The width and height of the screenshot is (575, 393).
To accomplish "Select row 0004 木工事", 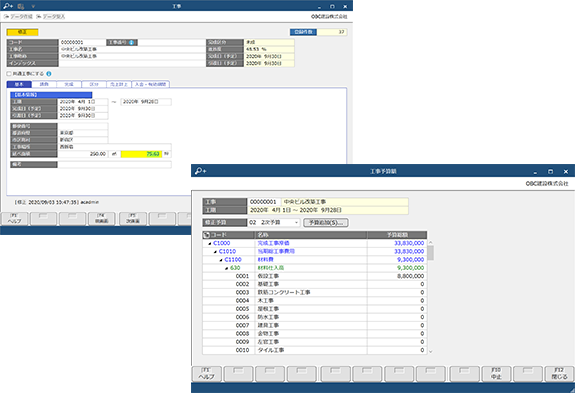I will click(315, 301).
